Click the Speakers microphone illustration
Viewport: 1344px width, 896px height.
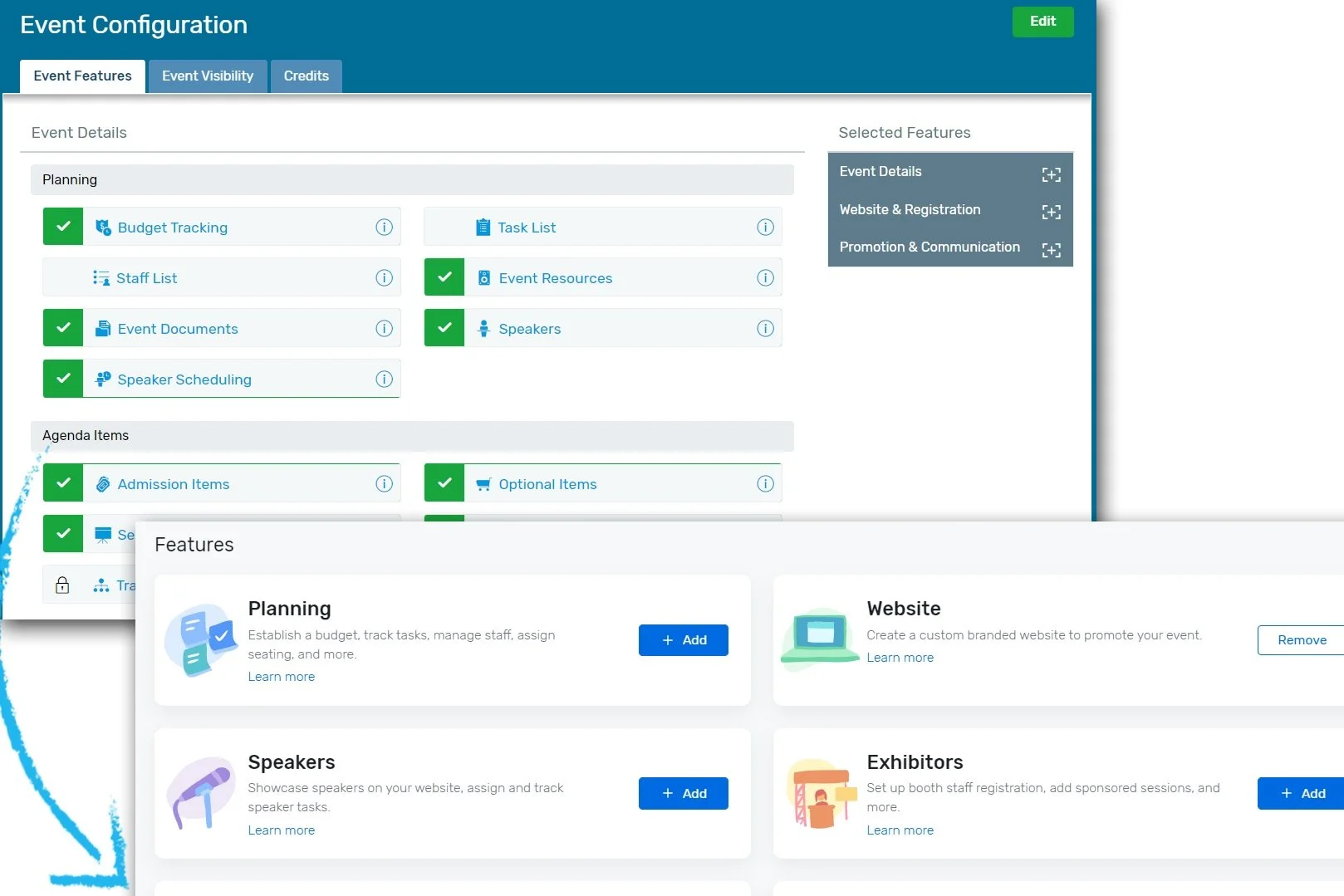pyautogui.click(x=202, y=792)
